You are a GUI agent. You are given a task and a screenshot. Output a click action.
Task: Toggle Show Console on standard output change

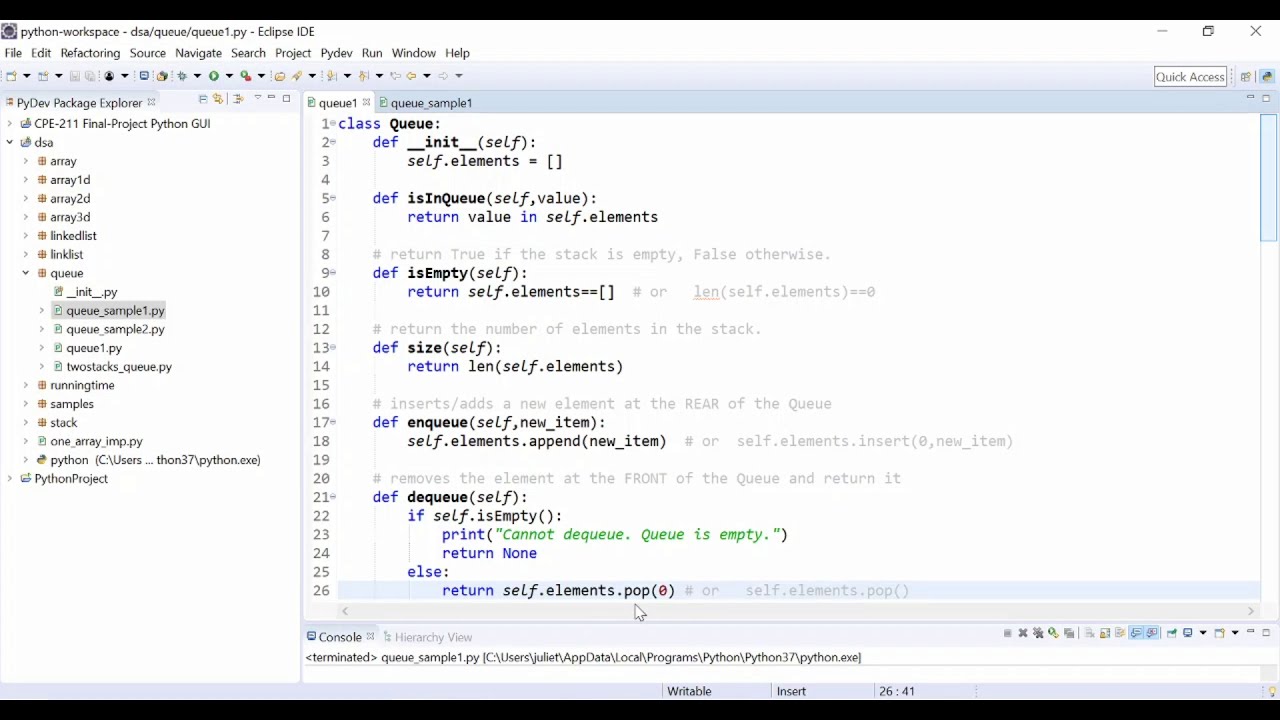pyautogui.click(x=1136, y=633)
